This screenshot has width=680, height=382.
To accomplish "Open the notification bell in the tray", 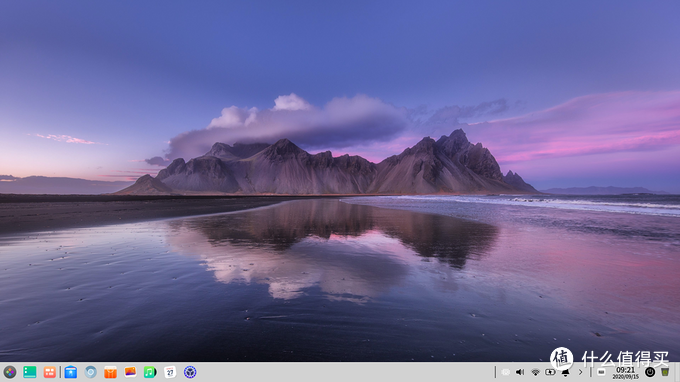I will coord(565,372).
